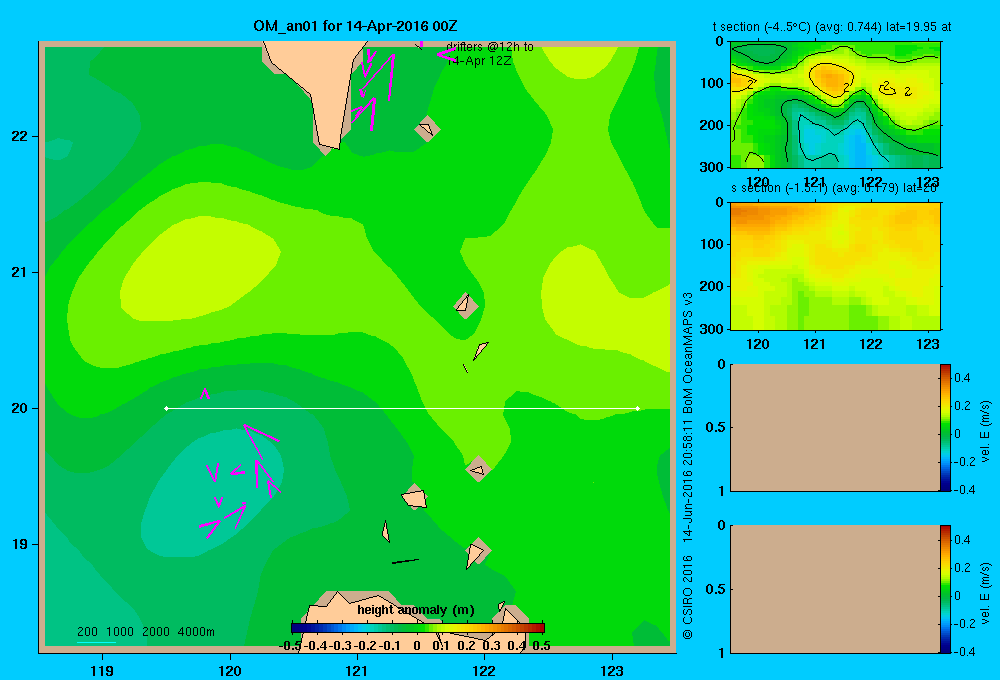Click the '121' longitude label under s section

click(814, 344)
